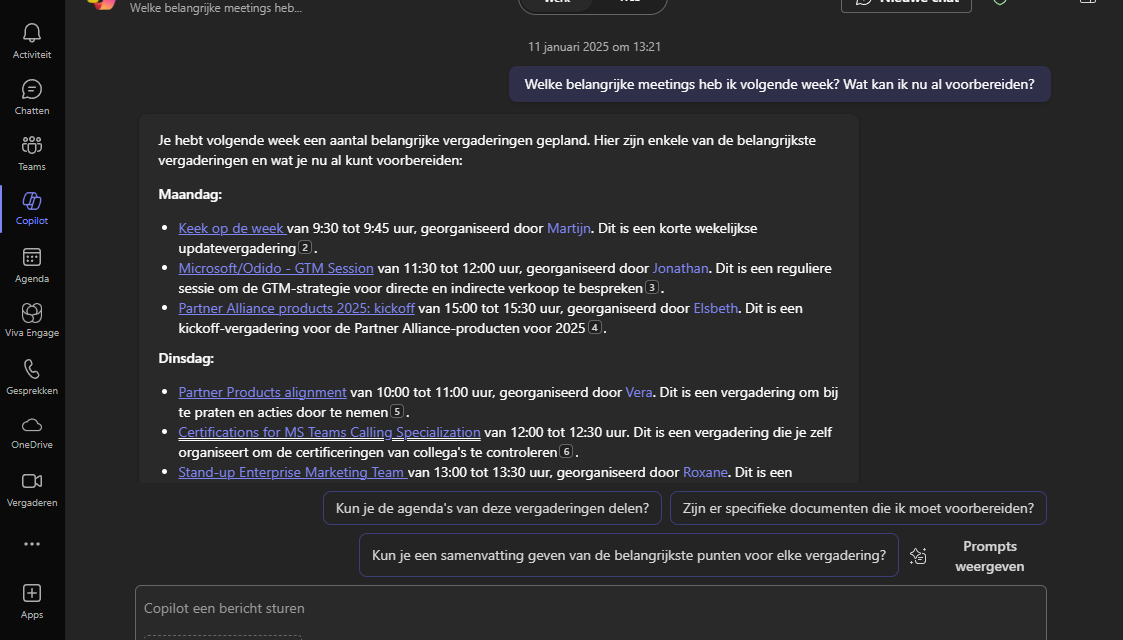
Task: Open OneDrive from the sidebar
Action: pos(32,432)
